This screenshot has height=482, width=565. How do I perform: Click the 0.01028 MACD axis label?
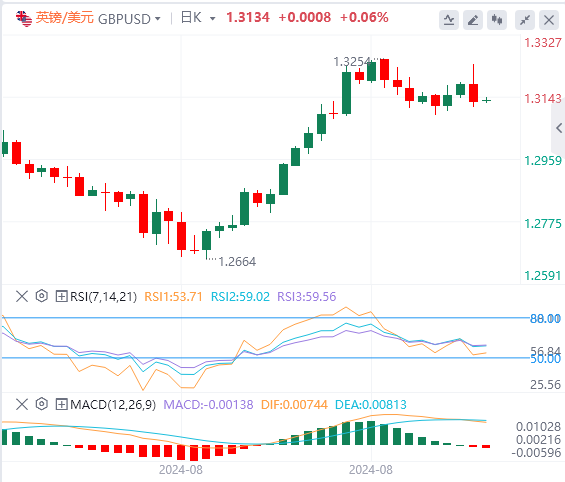pyautogui.click(x=538, y=427)
